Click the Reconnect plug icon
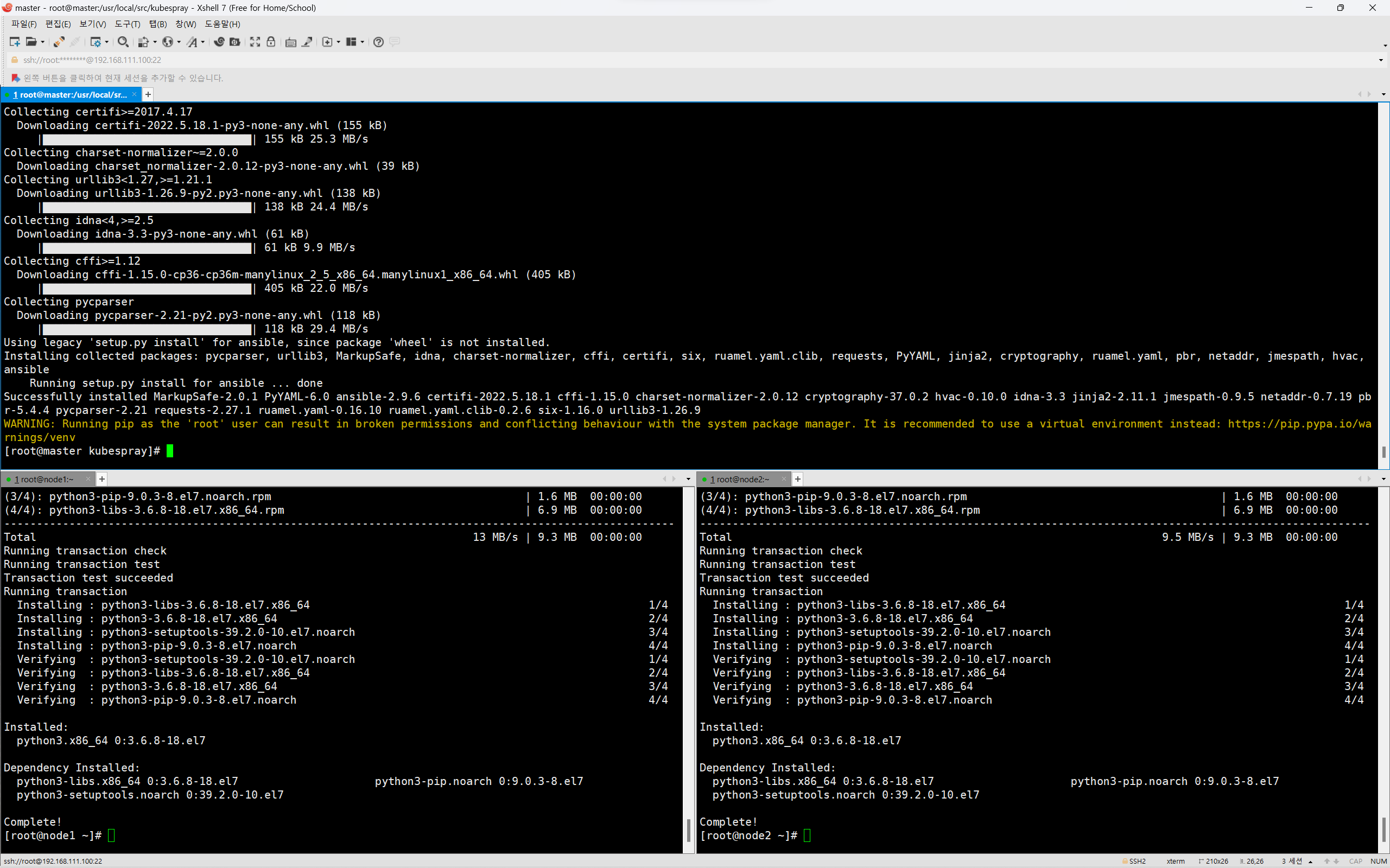The width and height of the screenshot is (1390, 868). (x=59, y=42)
